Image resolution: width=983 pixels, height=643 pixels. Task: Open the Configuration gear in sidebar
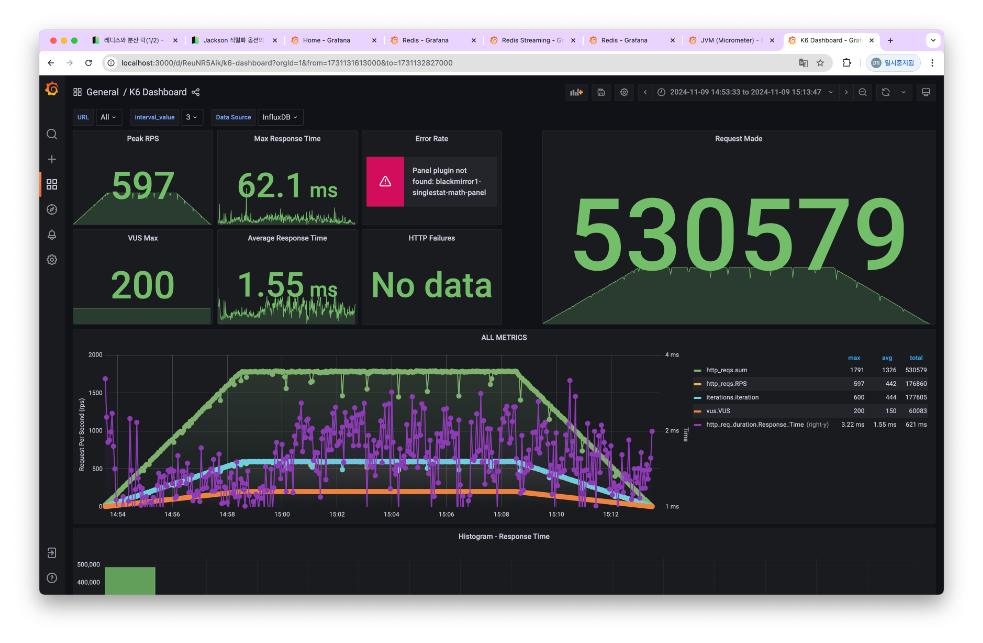(52, 260)
